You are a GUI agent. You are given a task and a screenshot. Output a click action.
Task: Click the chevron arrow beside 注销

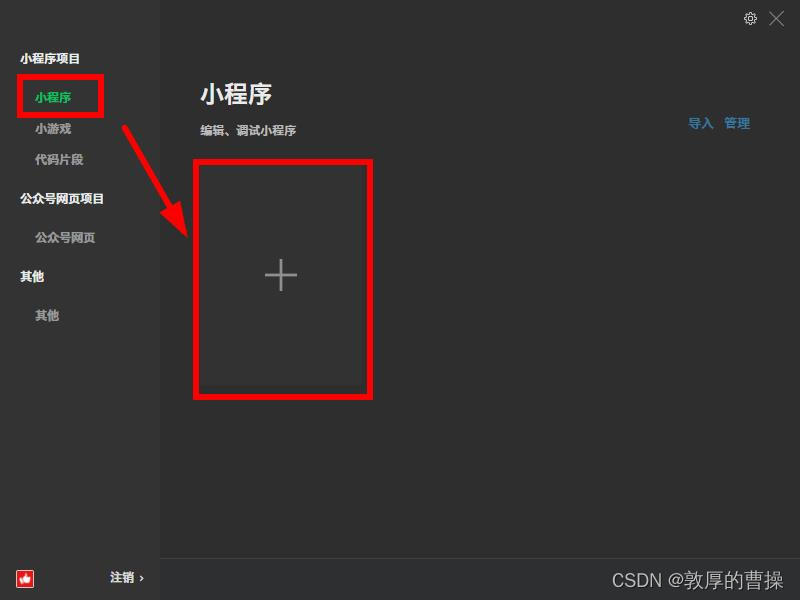(x=141, y=578)
